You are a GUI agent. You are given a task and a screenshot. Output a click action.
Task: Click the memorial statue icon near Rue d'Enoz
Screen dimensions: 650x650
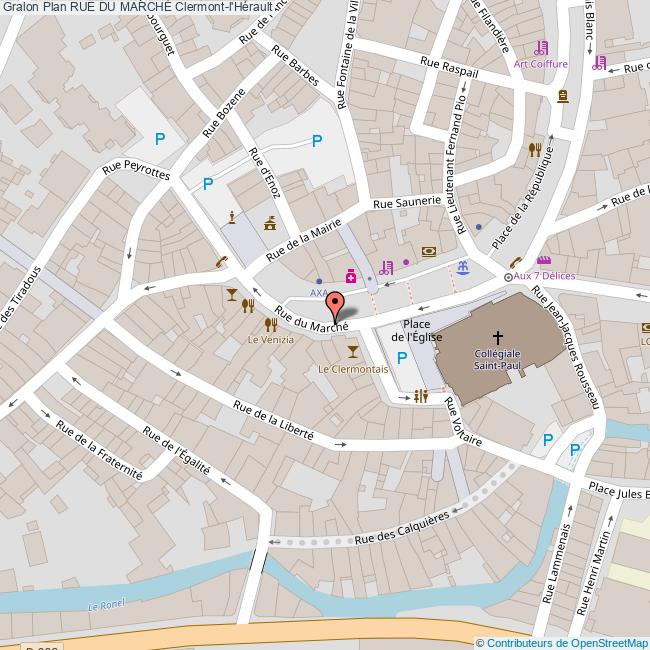[x=233, y=216]
